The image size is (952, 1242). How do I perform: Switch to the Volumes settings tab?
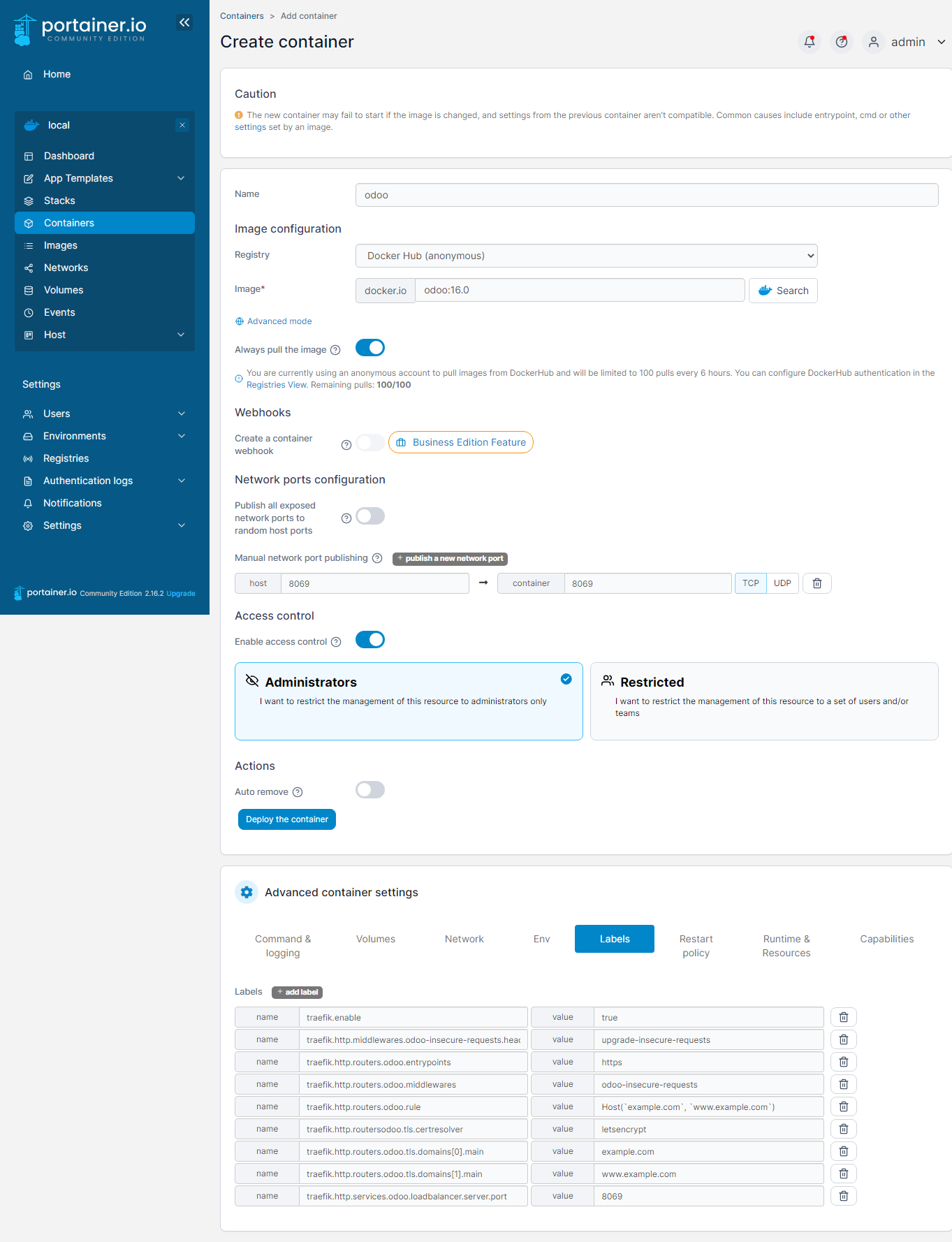pyautogui.click(x=376, y=939)
